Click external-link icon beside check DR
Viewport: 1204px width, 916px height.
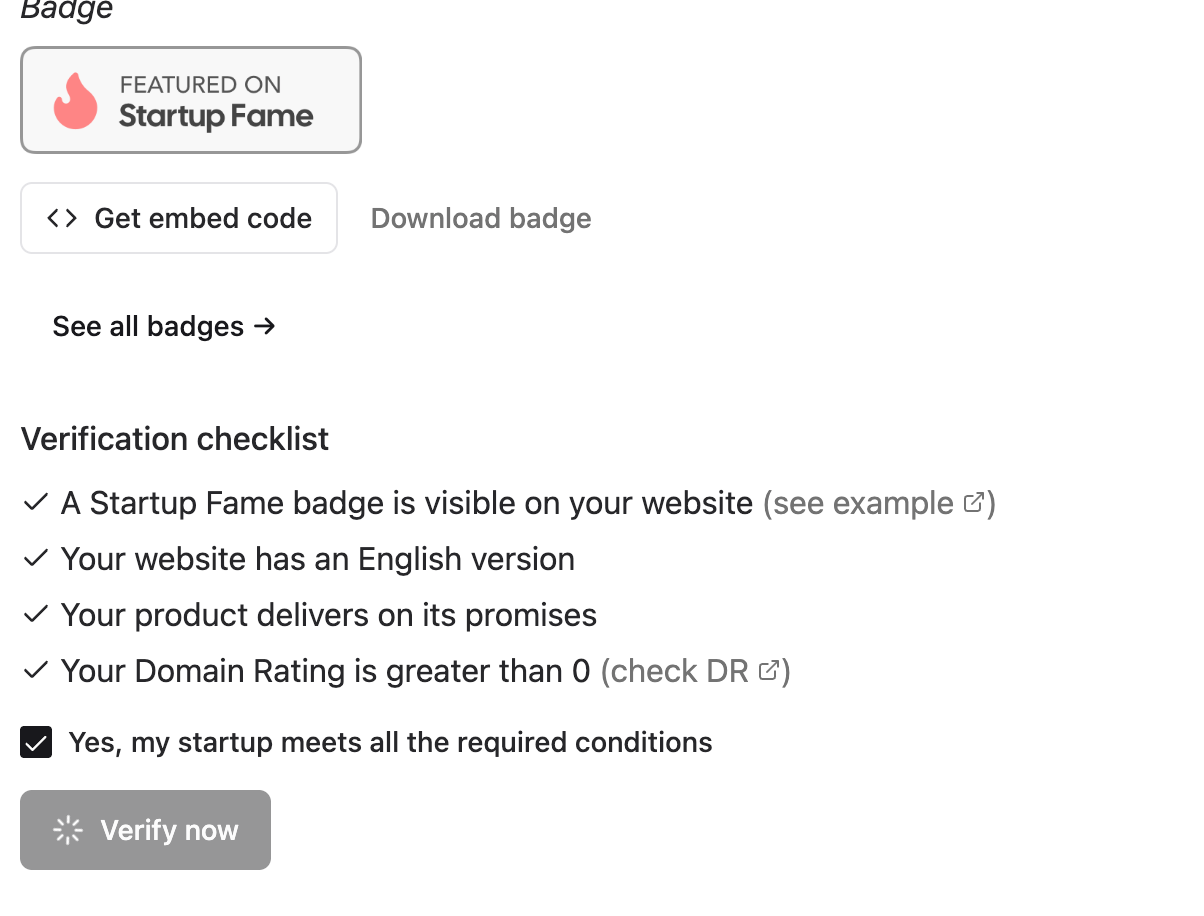point(768,670)
